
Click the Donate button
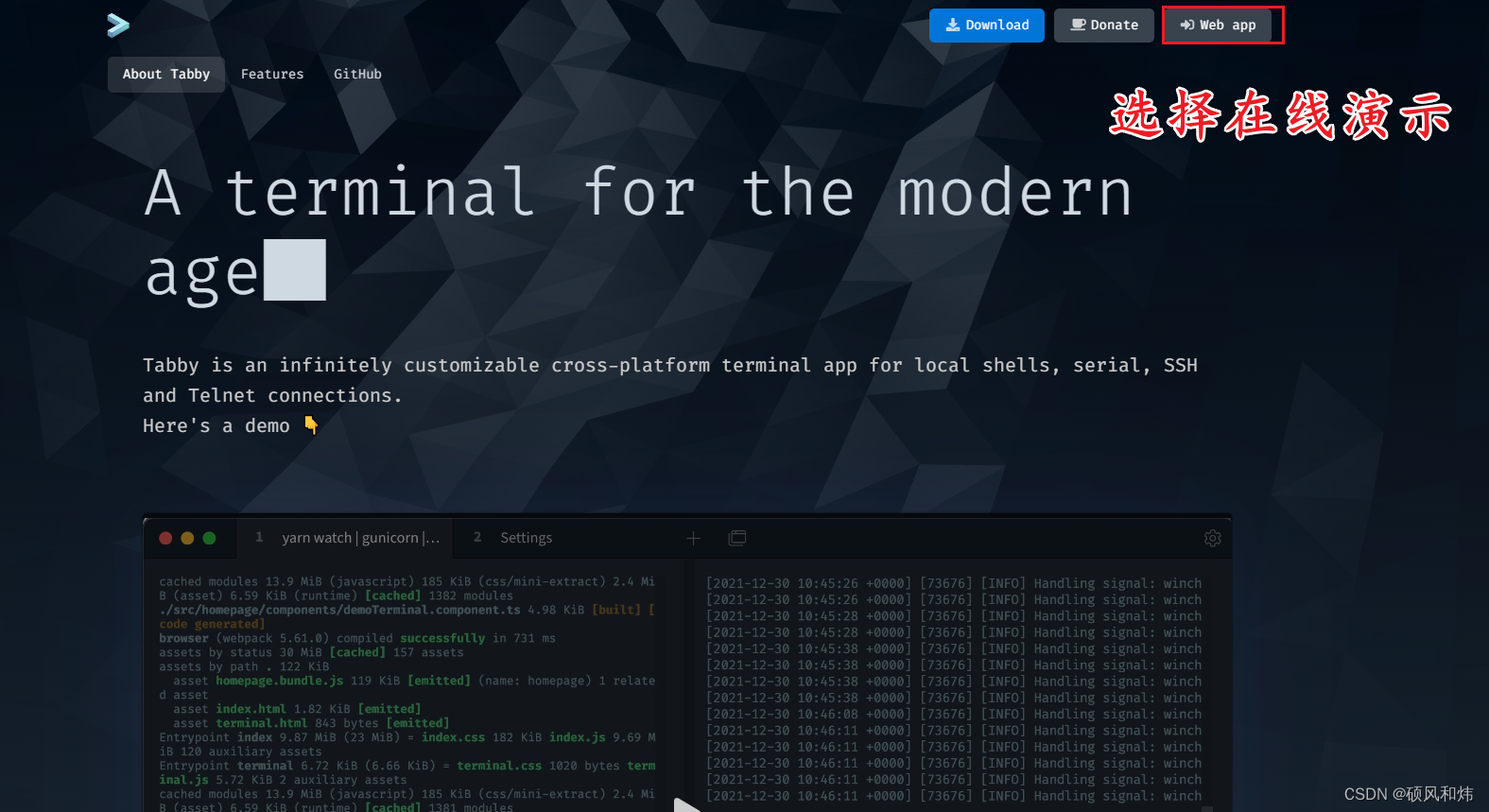click(x=1103, y=26)
